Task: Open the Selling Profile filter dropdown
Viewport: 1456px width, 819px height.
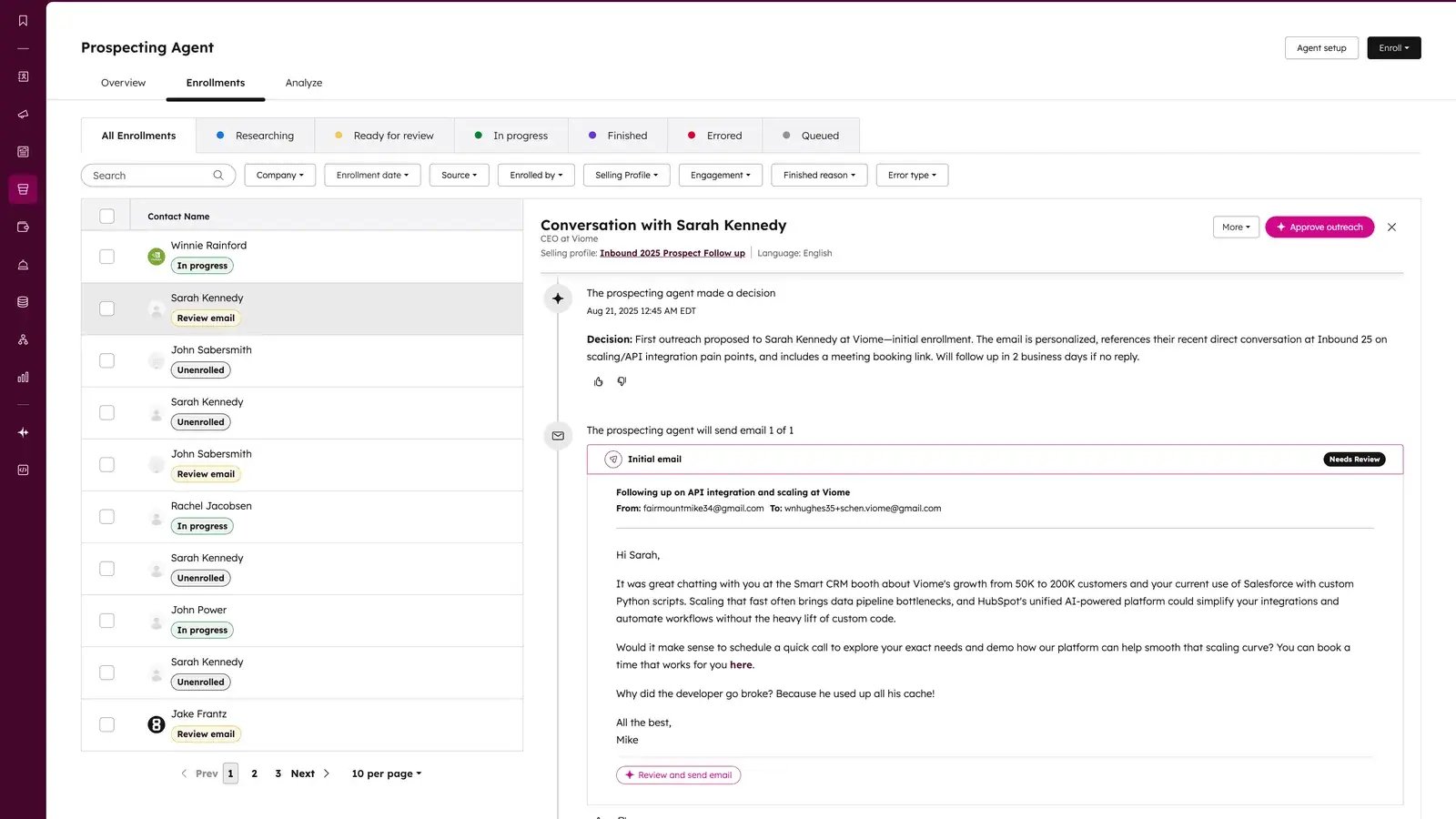Action: (627, 176)
